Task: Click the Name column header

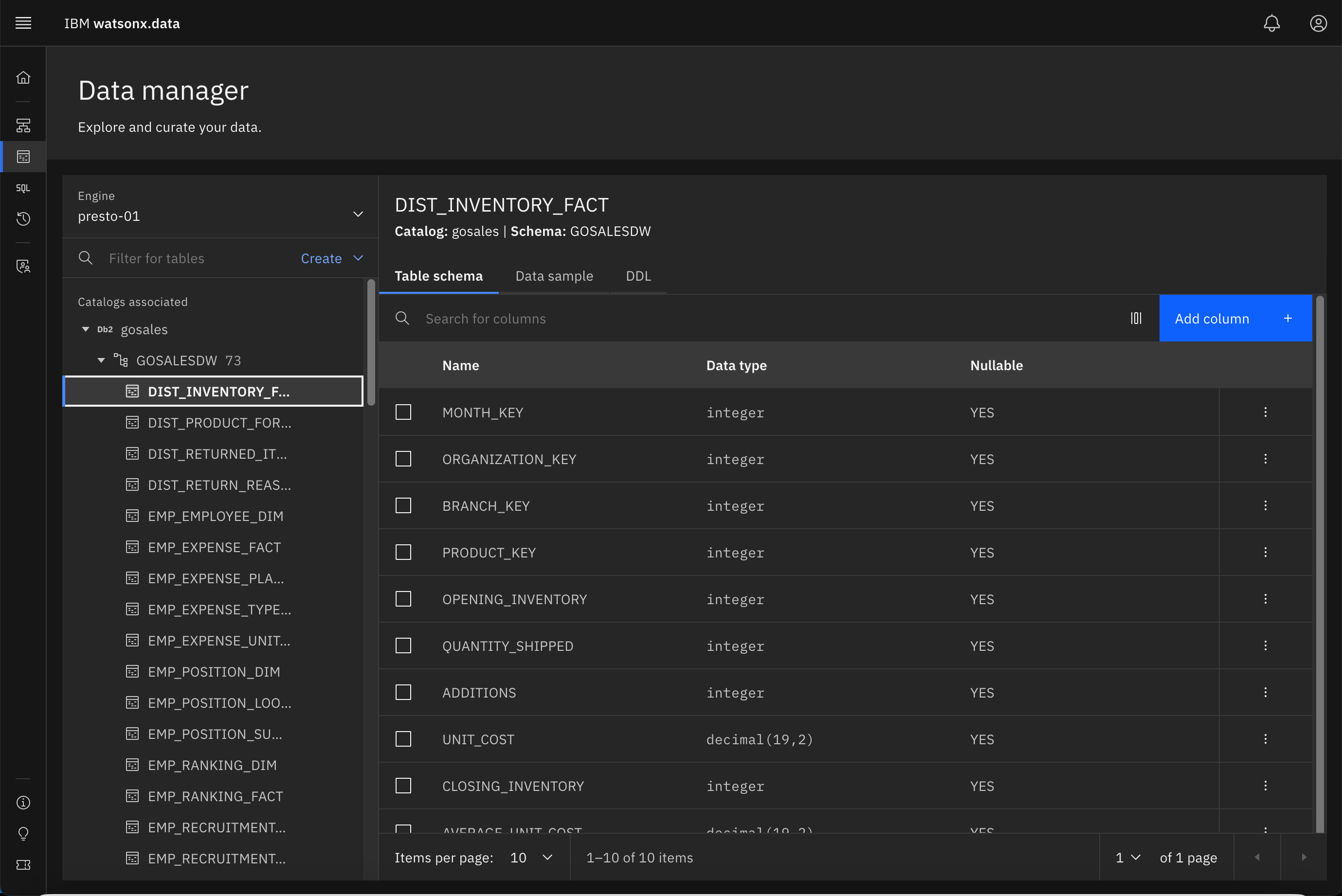Action: (460, 365)
